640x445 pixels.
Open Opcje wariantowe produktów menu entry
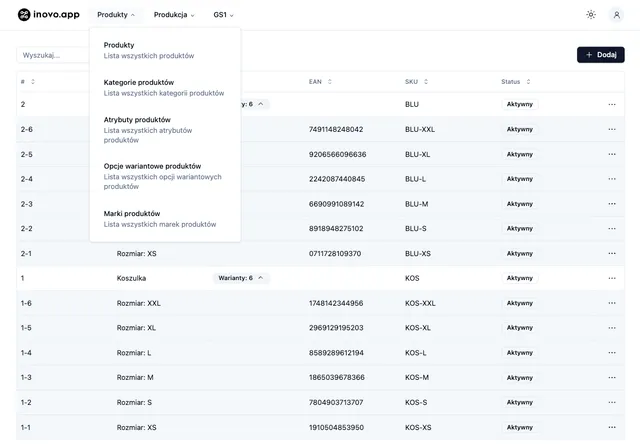point(165,176)
